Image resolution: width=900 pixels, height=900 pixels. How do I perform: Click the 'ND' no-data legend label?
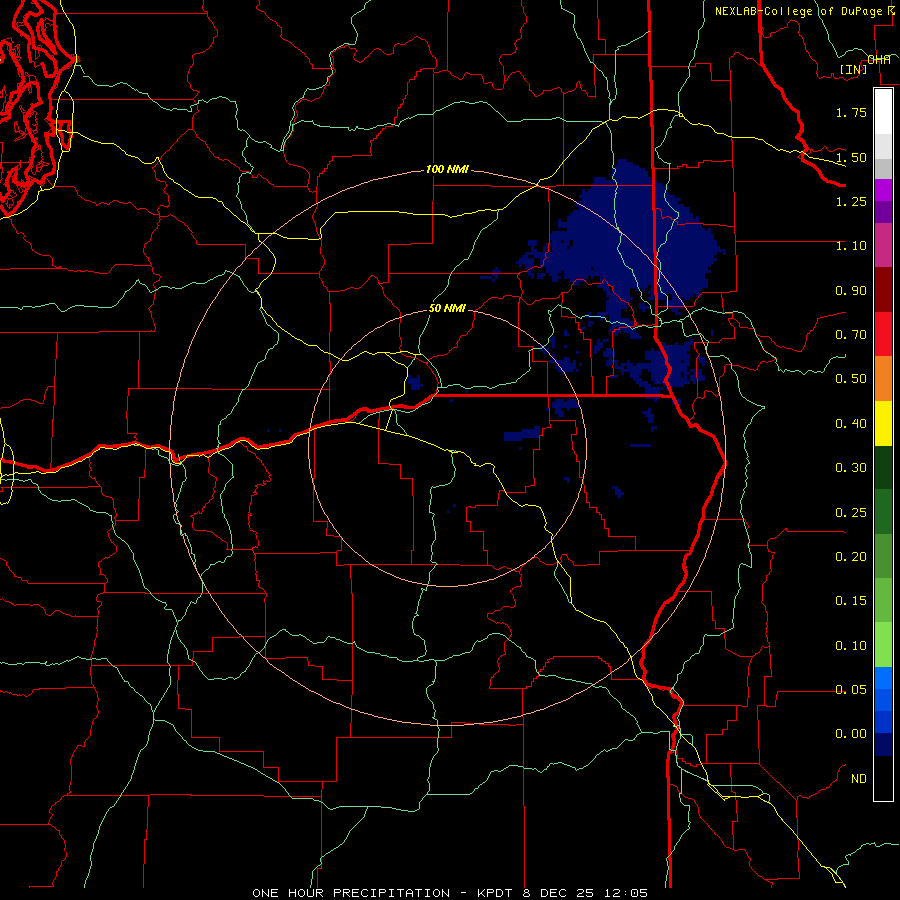pos(859,779)
